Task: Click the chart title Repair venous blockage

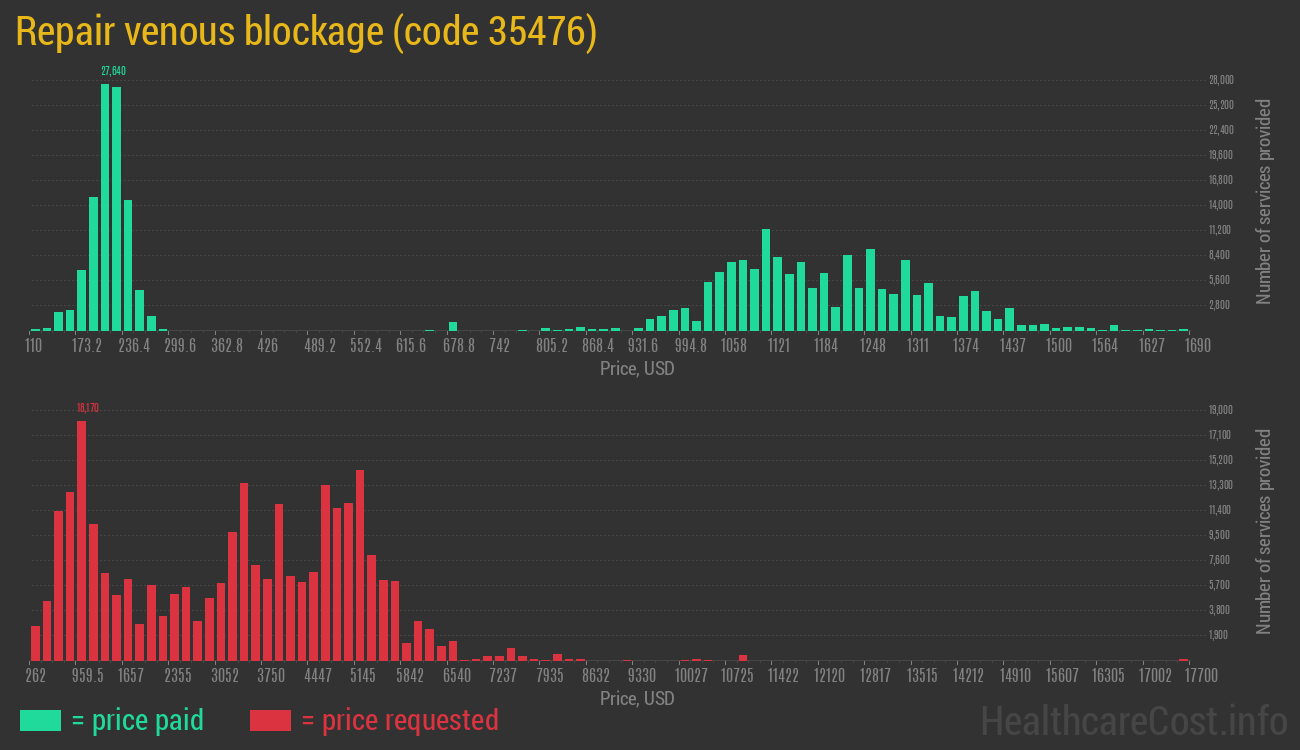Action: point(306,32)
